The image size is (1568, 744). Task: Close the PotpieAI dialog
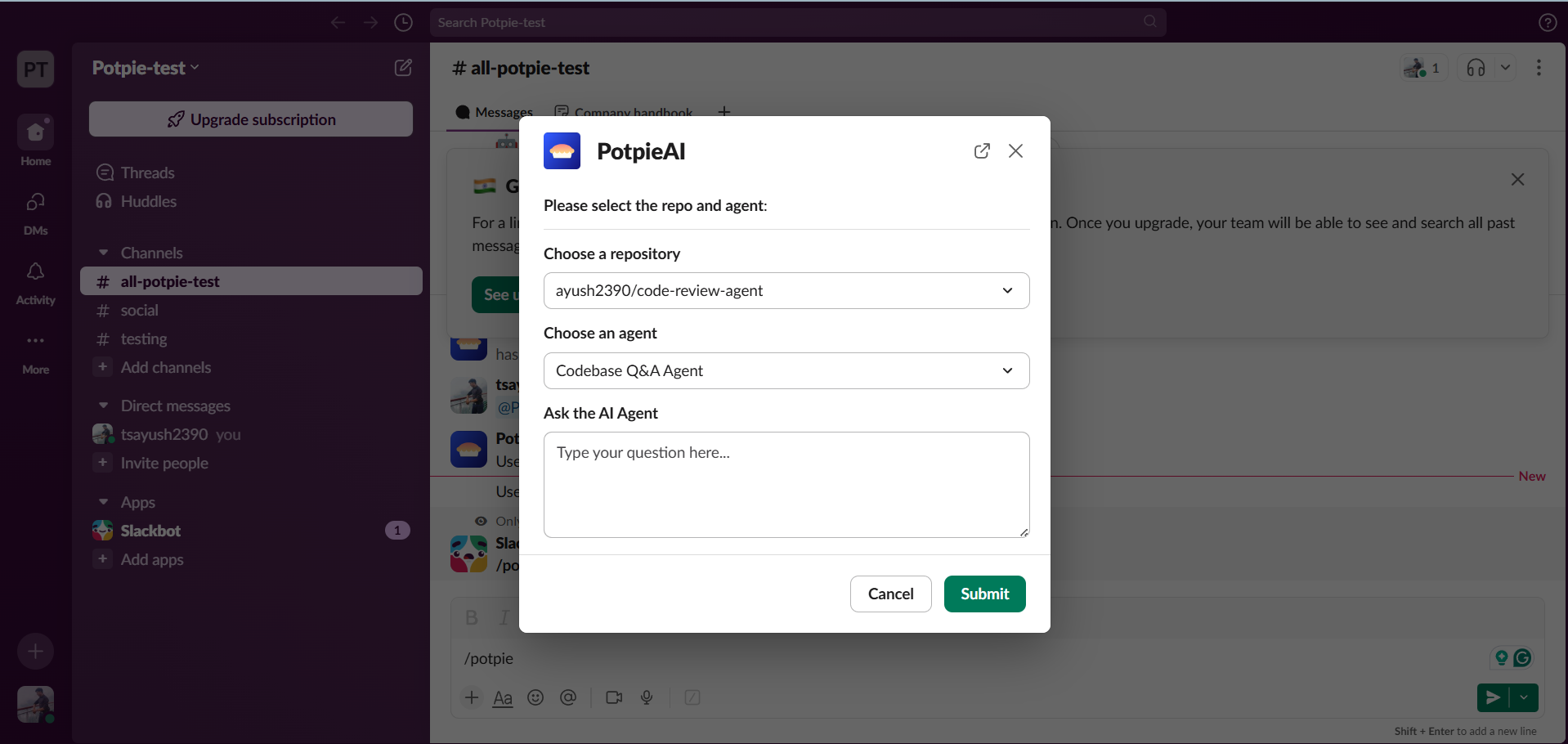1015,151
